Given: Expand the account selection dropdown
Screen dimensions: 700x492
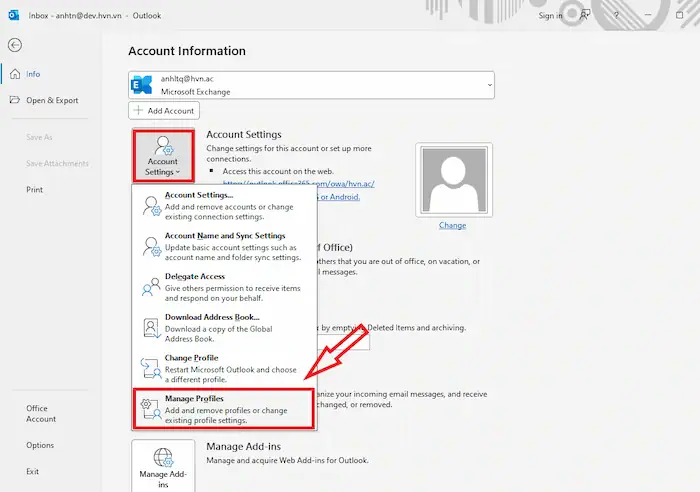Looking at the screenshot, I should tap(490, 85).
